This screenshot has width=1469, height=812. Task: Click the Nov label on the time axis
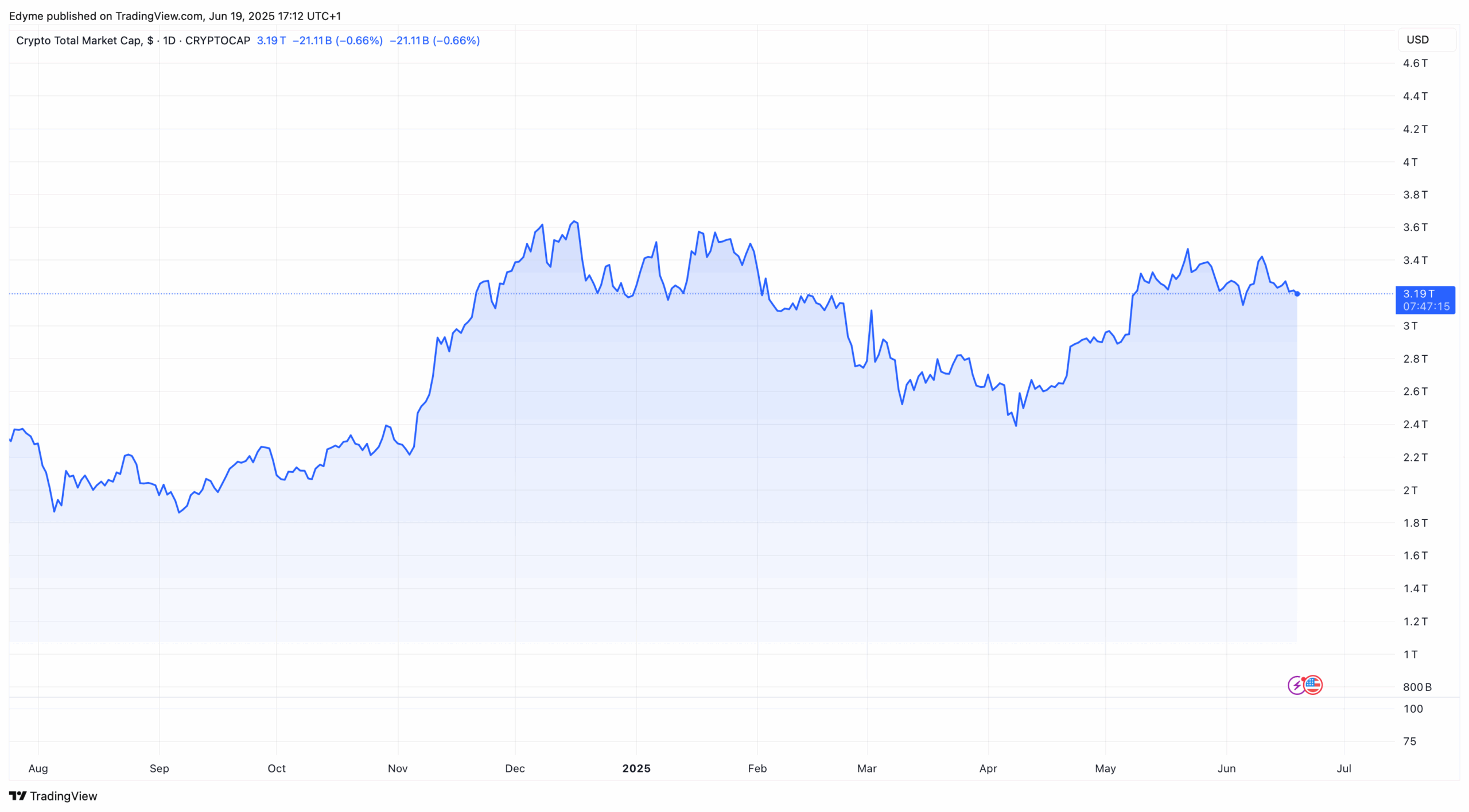(x=398, y=768)
